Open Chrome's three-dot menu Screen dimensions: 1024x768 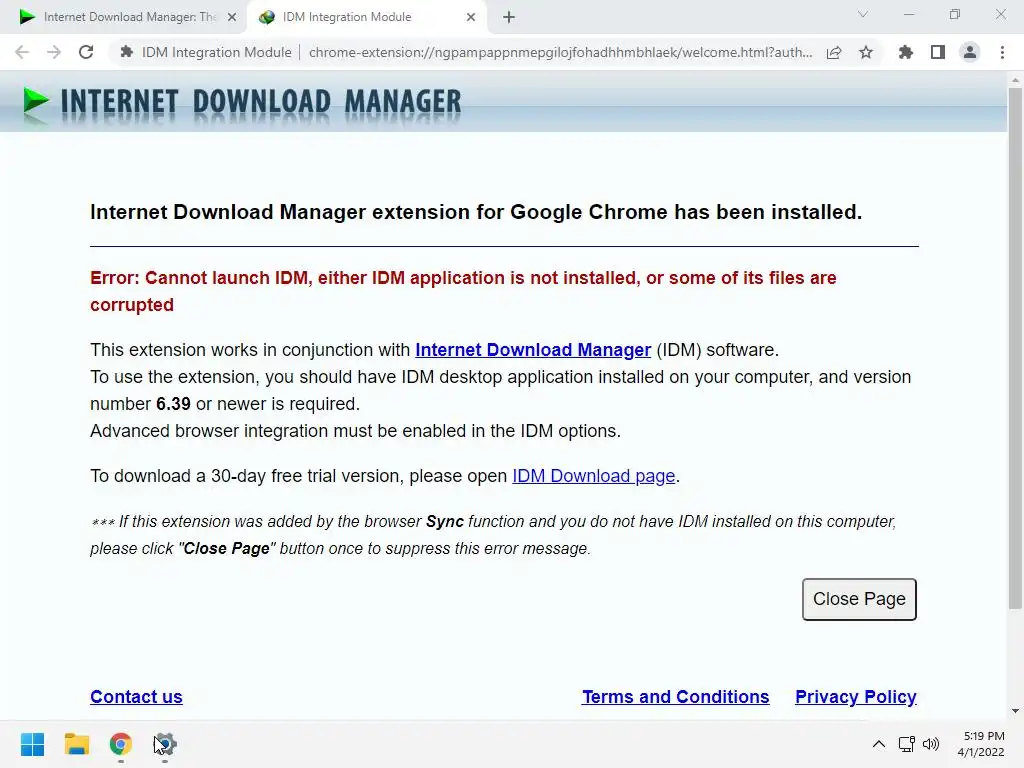coord(1002,52)
